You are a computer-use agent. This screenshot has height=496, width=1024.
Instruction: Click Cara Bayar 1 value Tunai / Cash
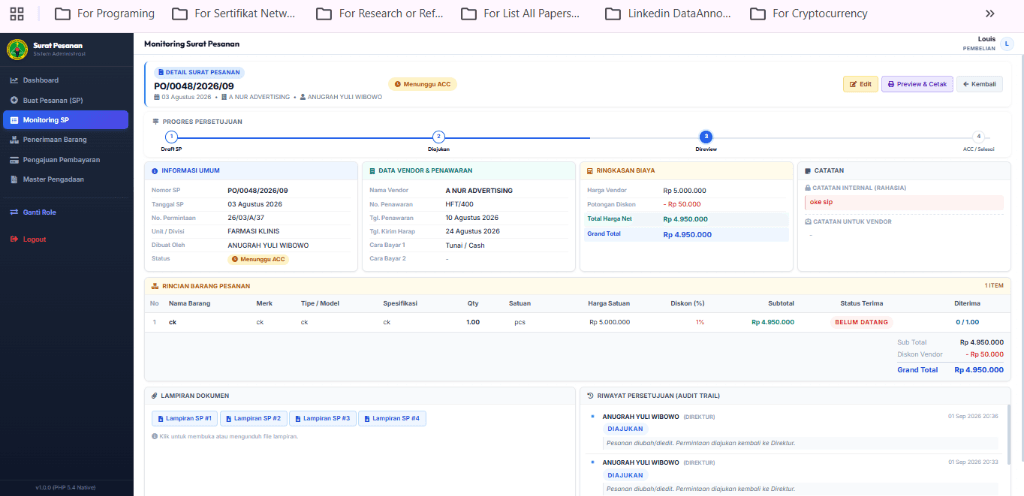coord(466,245)
